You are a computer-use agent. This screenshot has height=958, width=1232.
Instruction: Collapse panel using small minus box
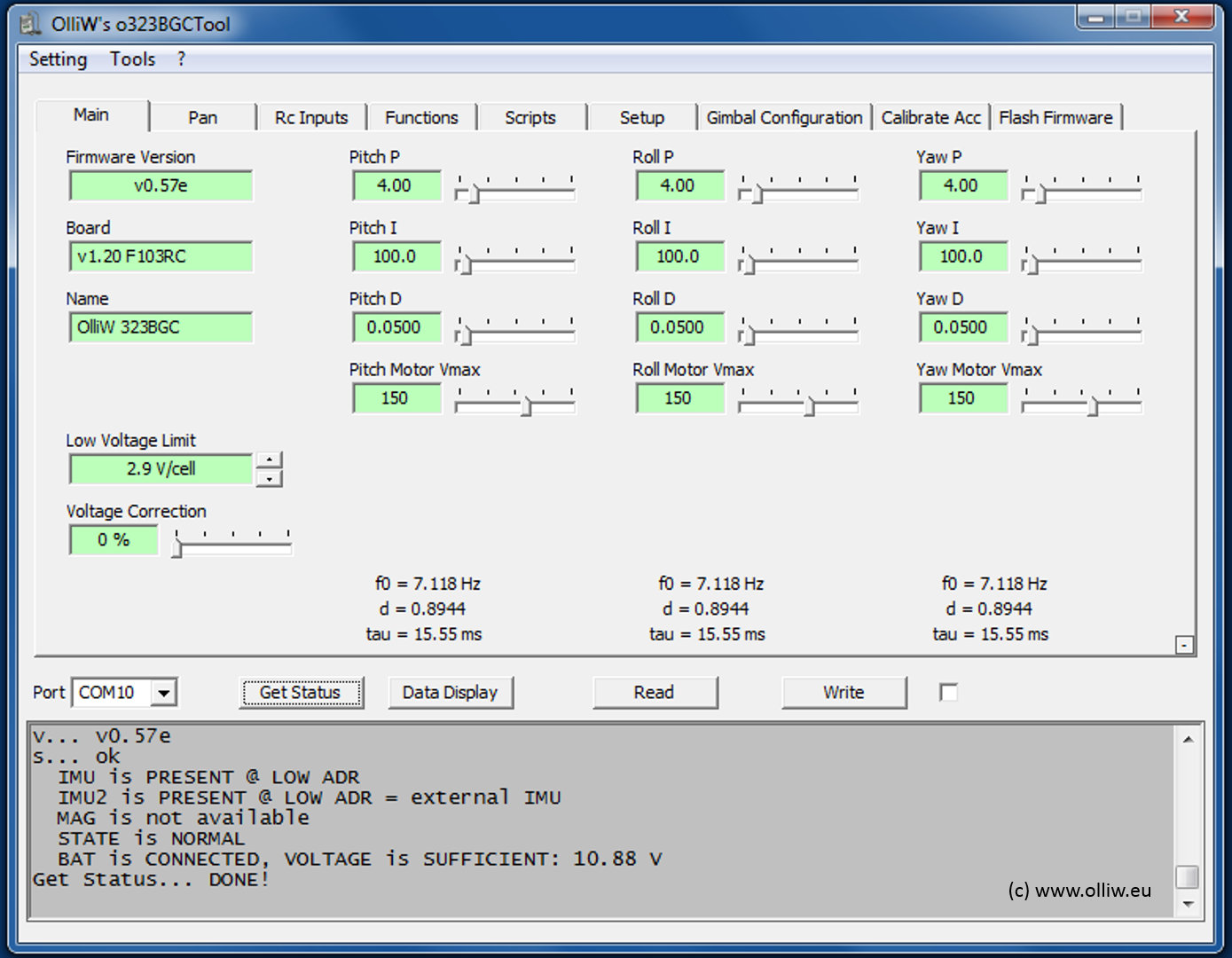[x=1184, y=645]
